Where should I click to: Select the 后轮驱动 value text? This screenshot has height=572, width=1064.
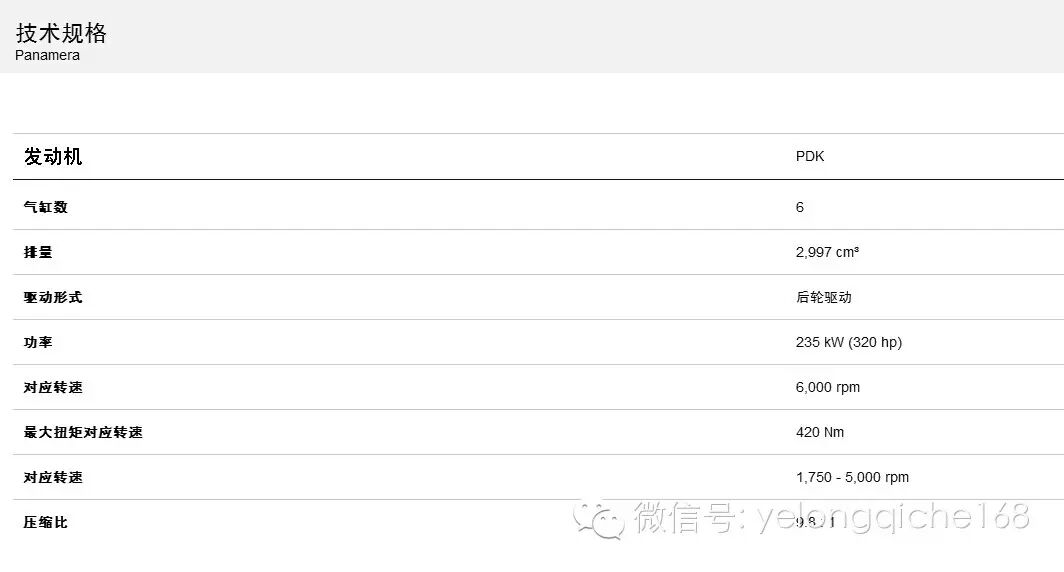pyautogui.click(x=824, y=297)
